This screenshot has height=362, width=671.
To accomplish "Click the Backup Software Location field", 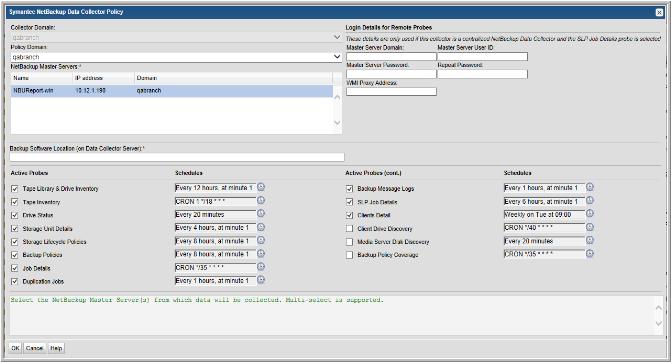I will point(177,157).
